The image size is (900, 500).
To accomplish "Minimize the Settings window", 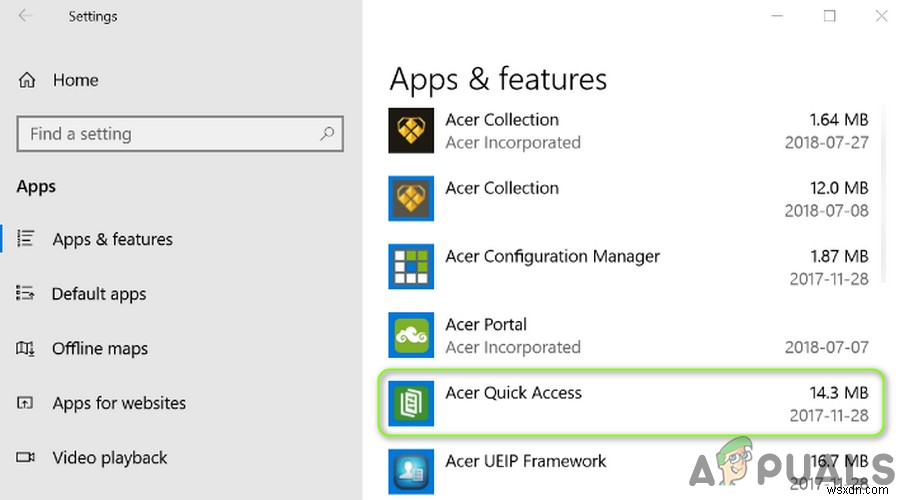I will click(x=777, y=15).
